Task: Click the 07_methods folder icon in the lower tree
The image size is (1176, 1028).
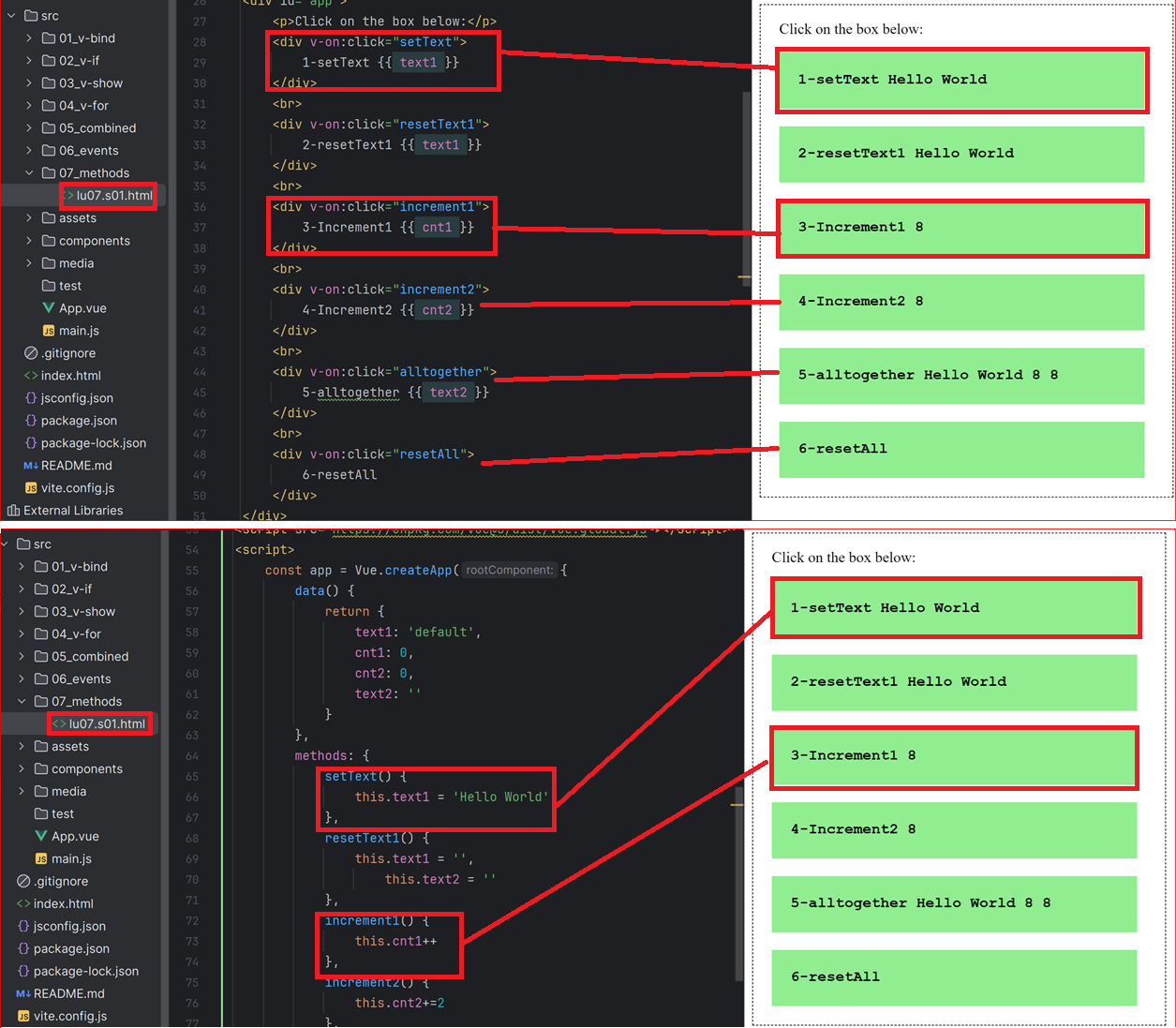Action: coord(41,702)
